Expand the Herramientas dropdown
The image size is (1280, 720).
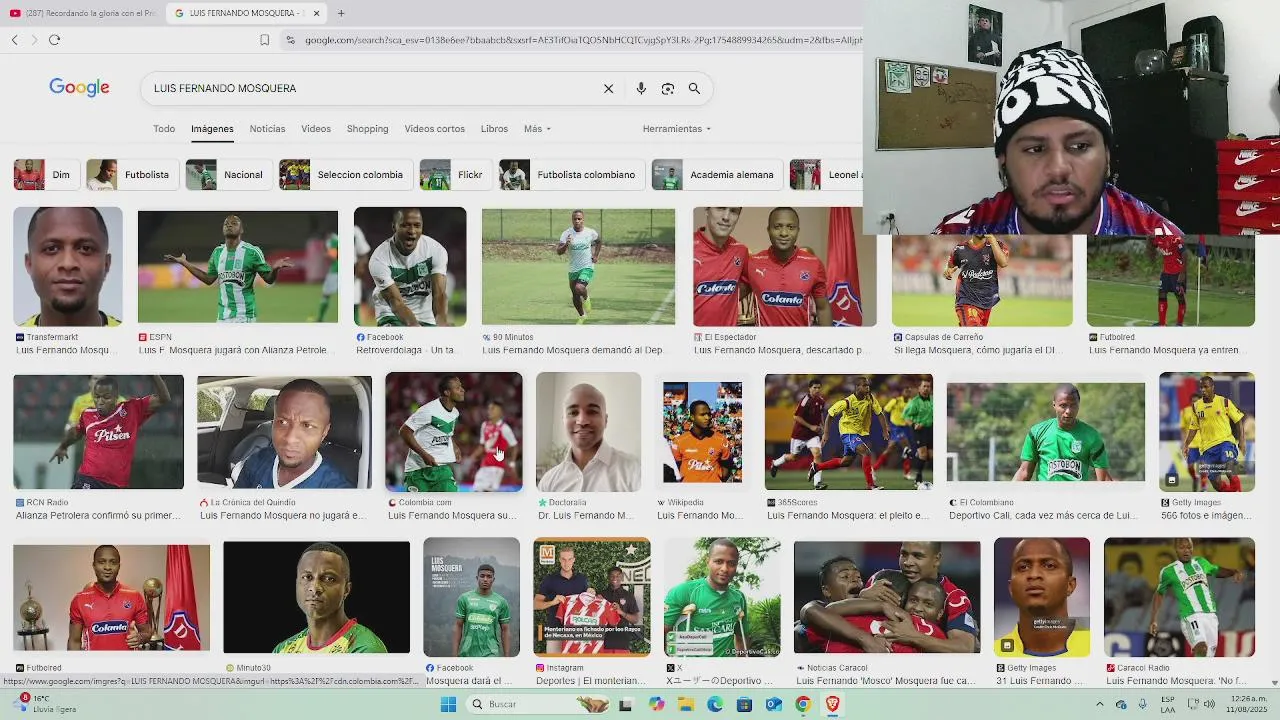[x=677, y=129]
